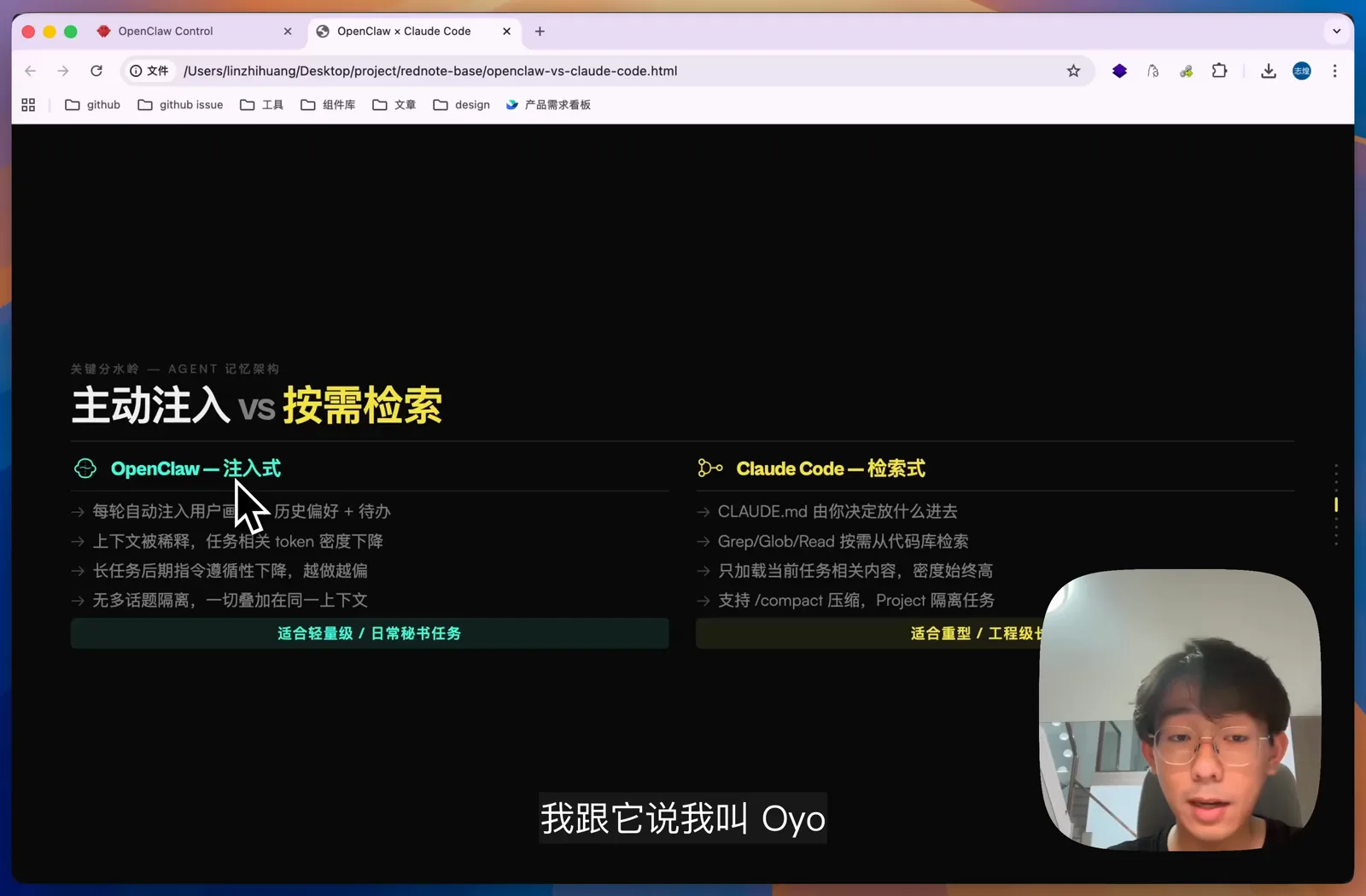This screenshot has height=896, width=1366.
Task: Open the browser downloads panel
Action: 1268,71
